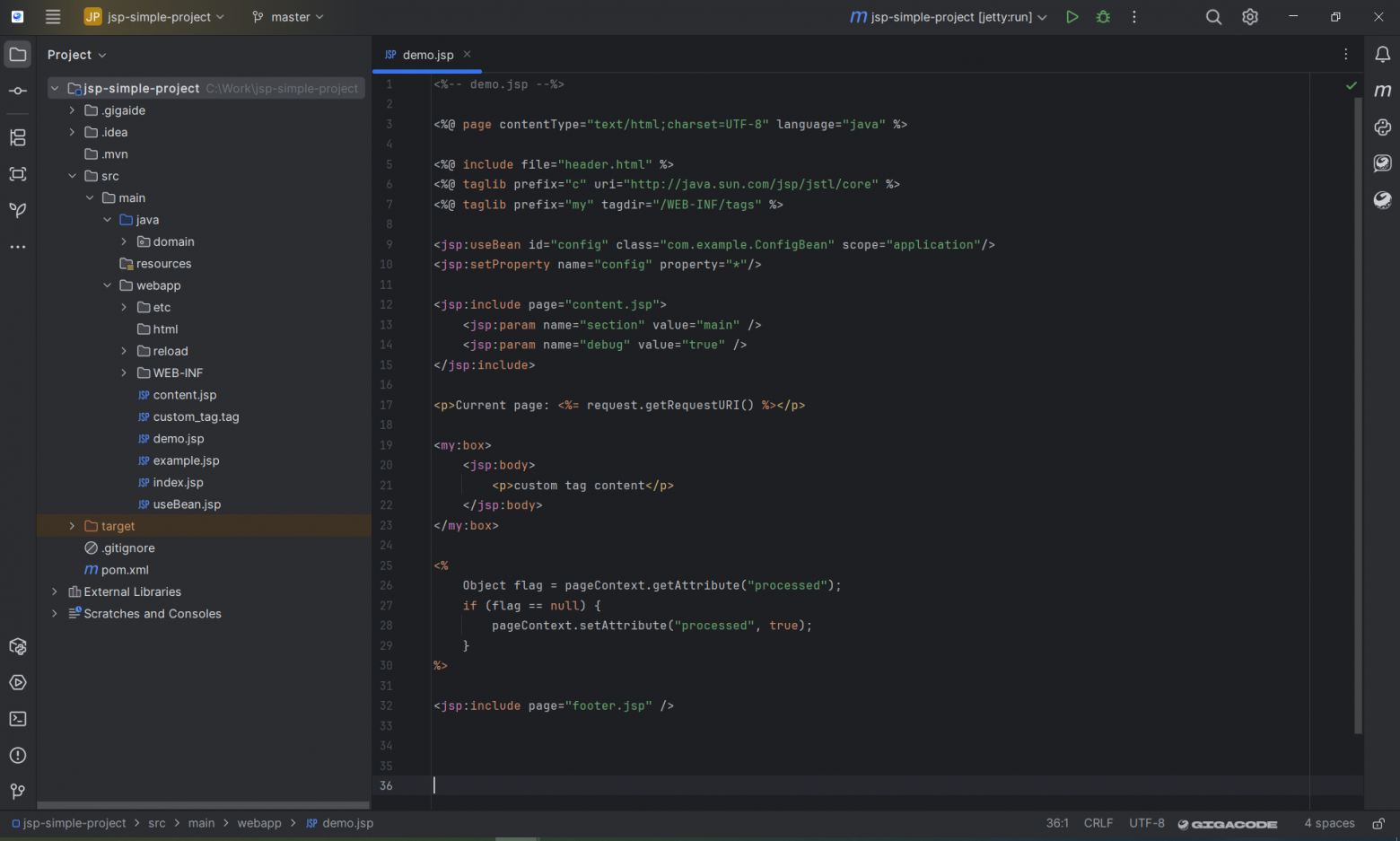The image size is (1400, 841).
Task: Open the Maven tool window
Action: point(1382,91)
